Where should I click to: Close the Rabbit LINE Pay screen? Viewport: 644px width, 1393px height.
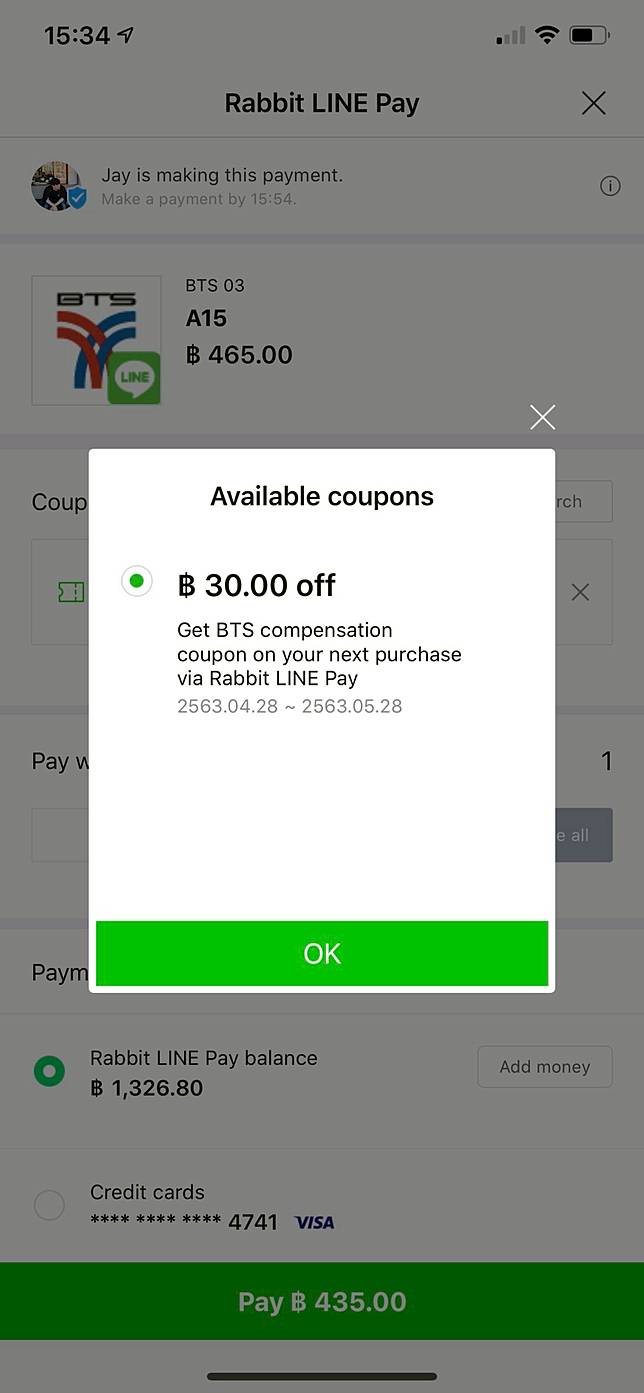593,103
